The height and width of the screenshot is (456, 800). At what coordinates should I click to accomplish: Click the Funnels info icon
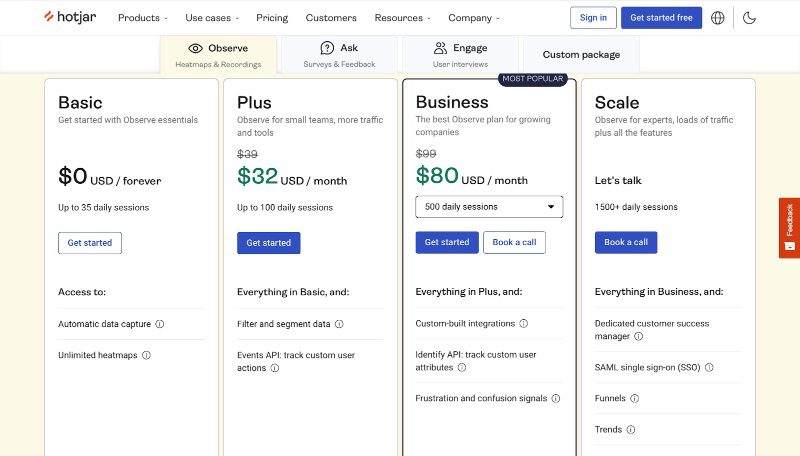635,398
